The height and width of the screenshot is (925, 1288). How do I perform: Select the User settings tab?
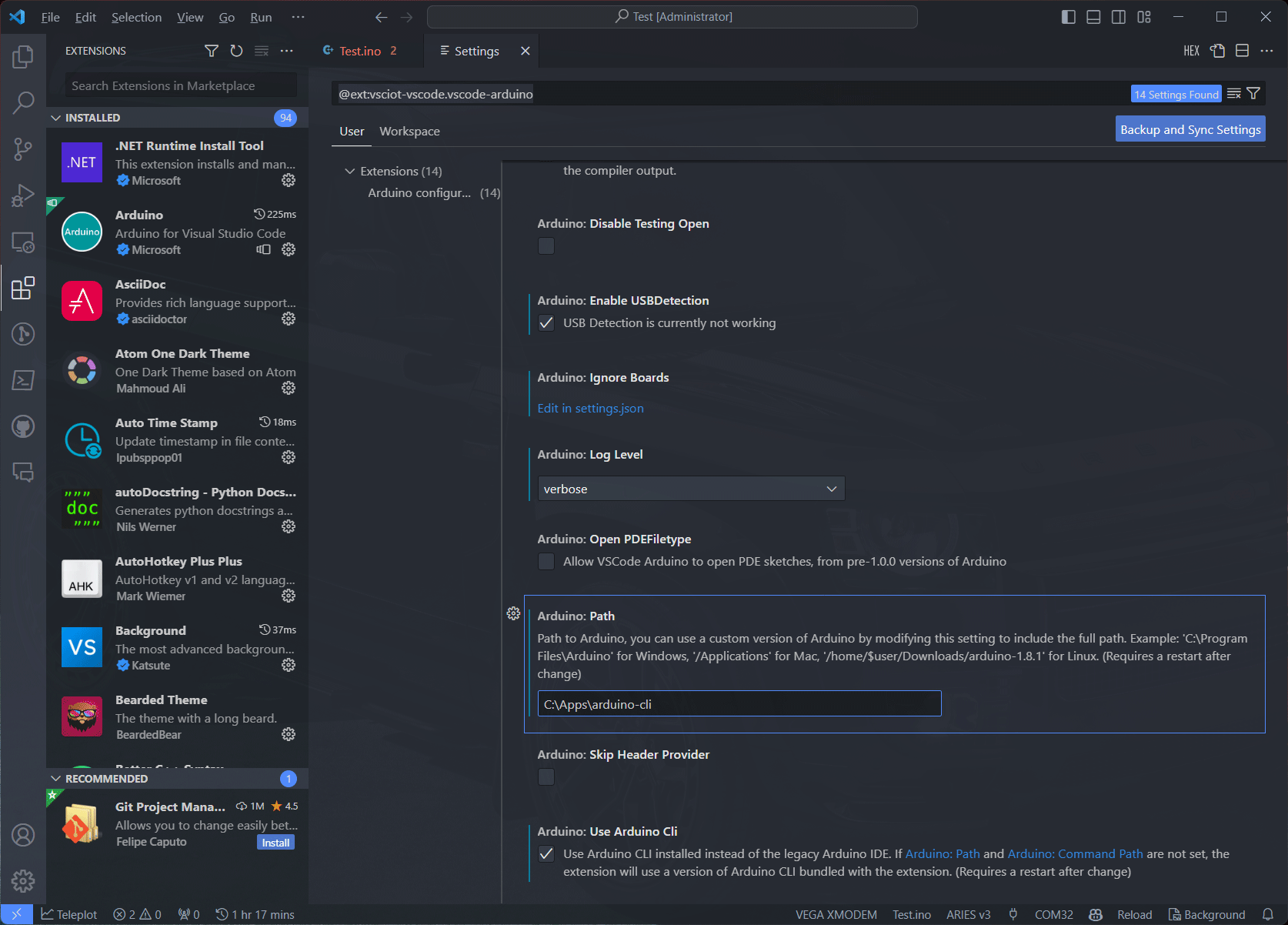coord(352,132)
